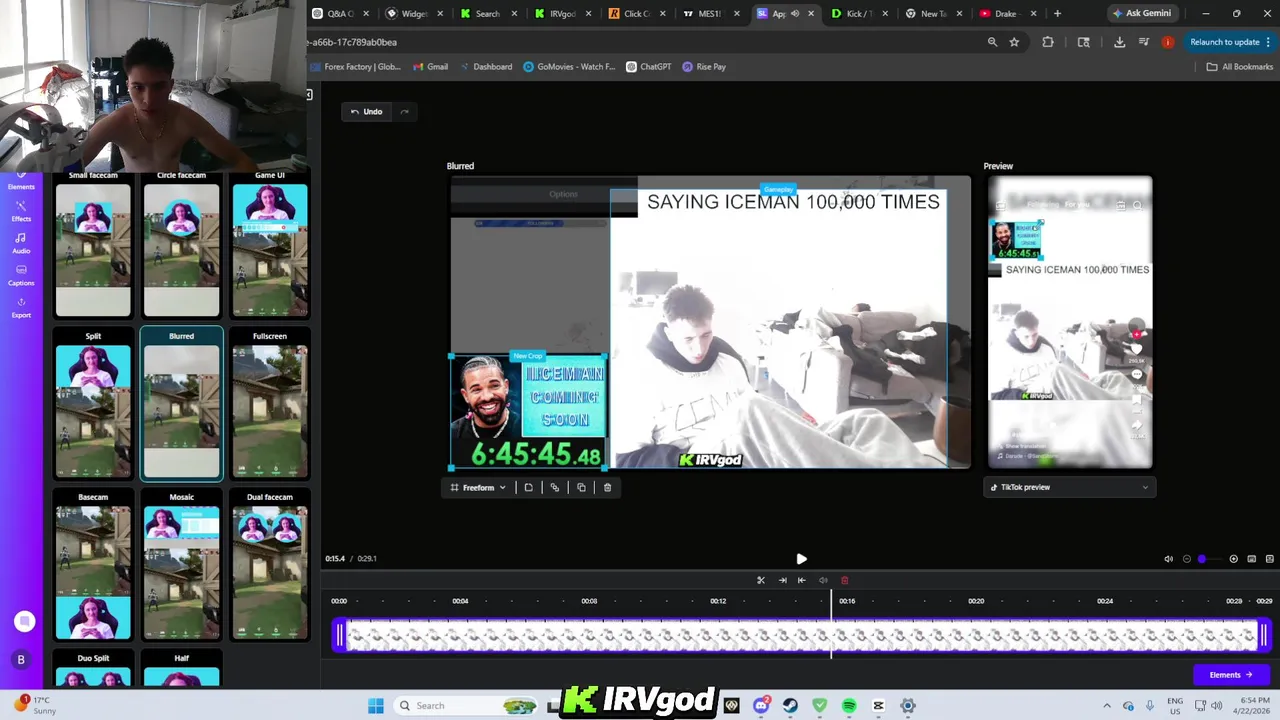This screenshot has height=720, width=1280.
Task: Click the 00:20 mark on timeline ruler
Action: (976, 601)
